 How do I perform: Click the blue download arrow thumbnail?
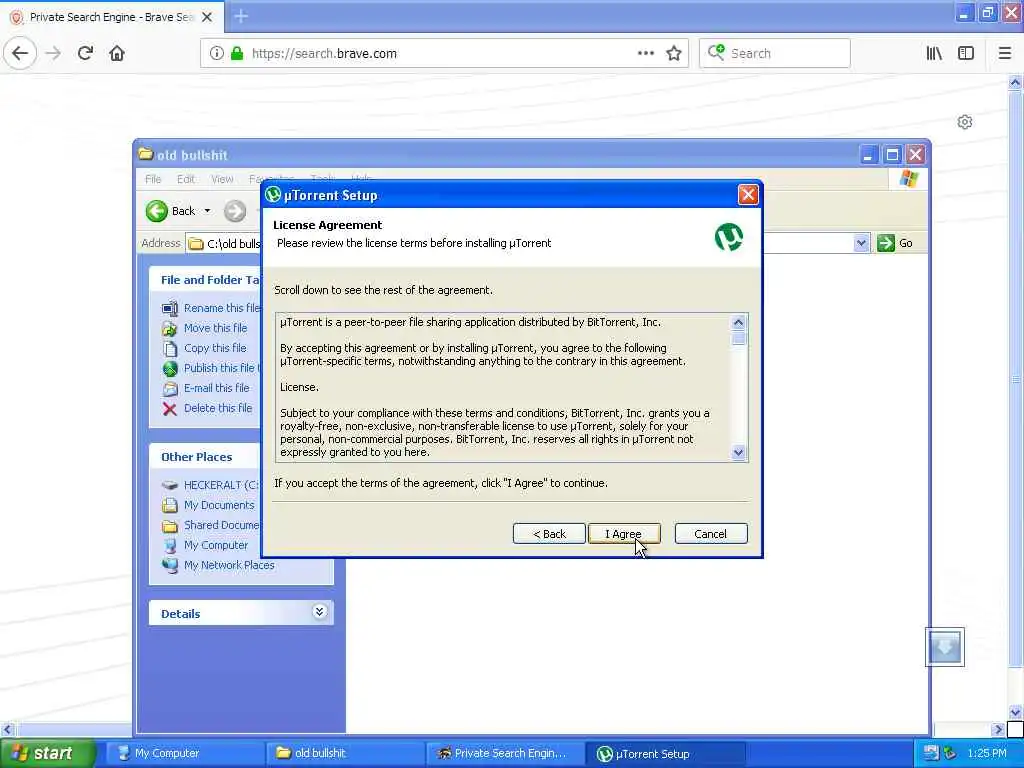[x=944, y=647]
